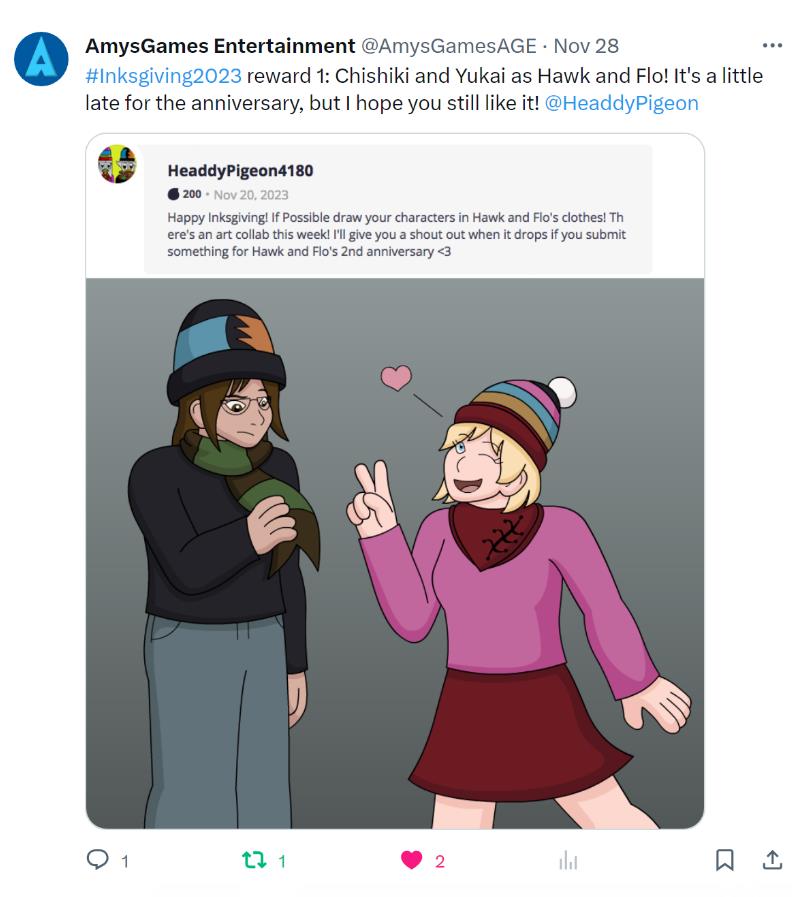798x897 pixels.
Task: Open the share upload icon
Action: coord(772,859)
